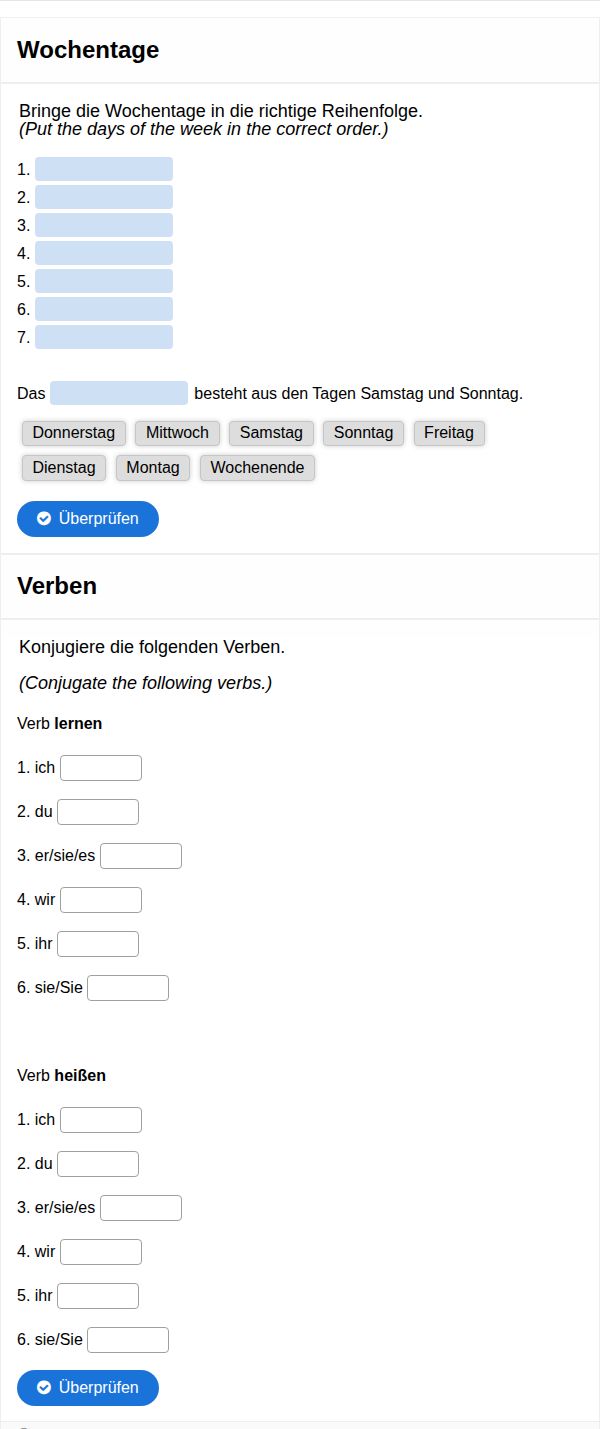Choose the Sonntag word chip
600x1429 pixels.
point(363,433)
